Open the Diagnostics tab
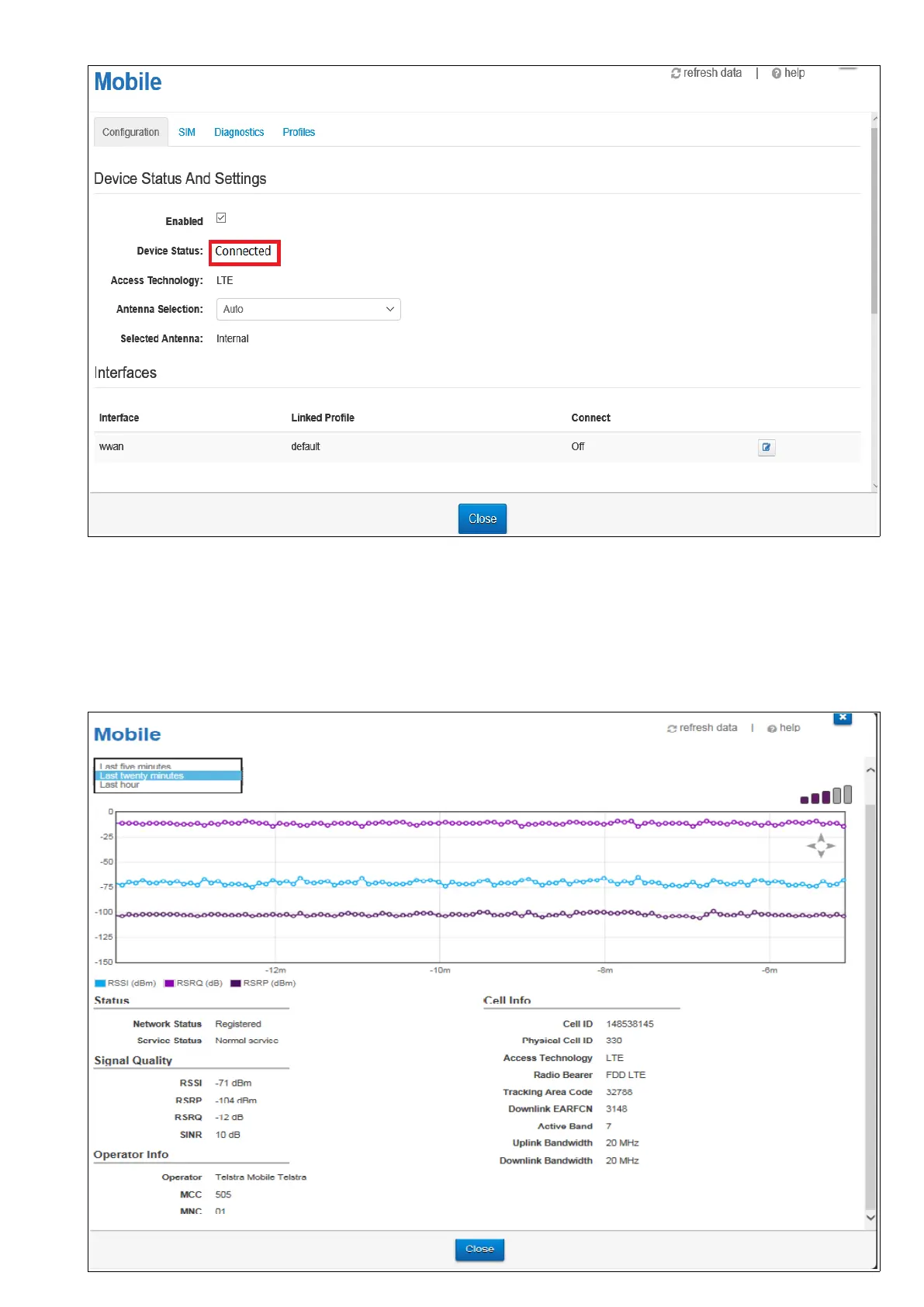 tap(239, 132)
